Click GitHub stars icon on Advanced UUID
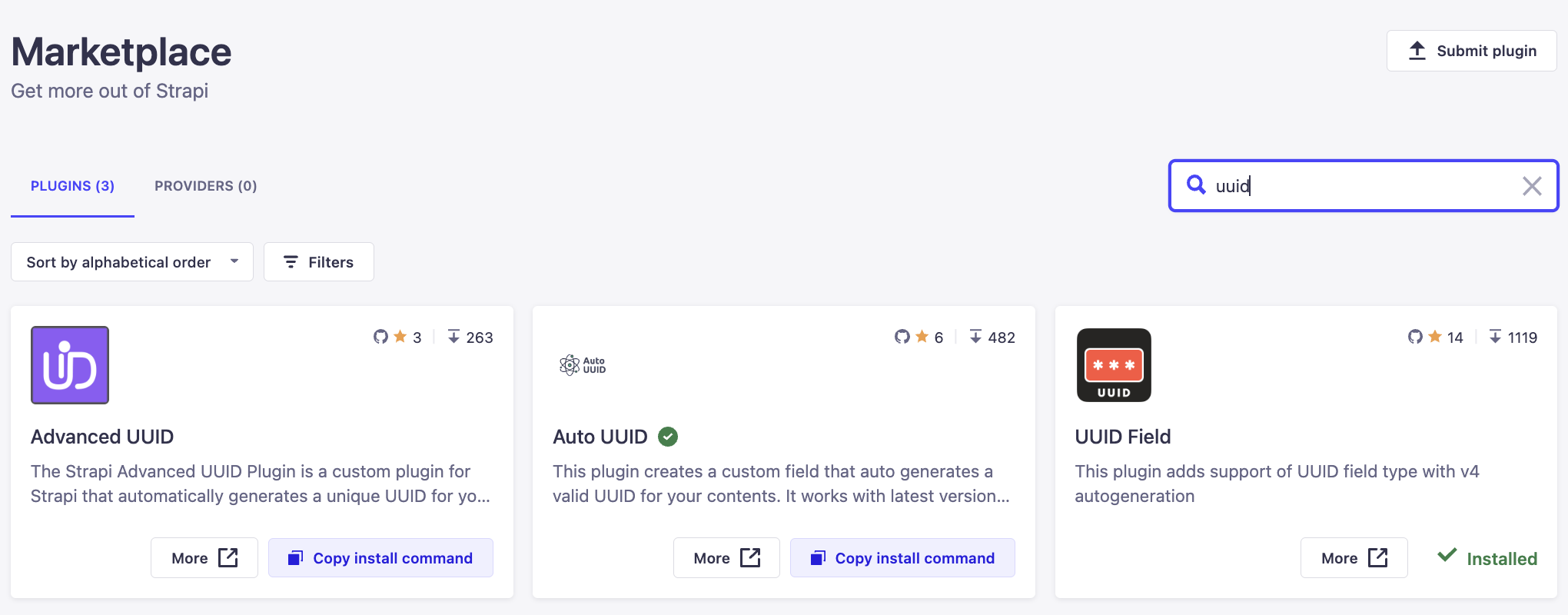 [381, 337]
